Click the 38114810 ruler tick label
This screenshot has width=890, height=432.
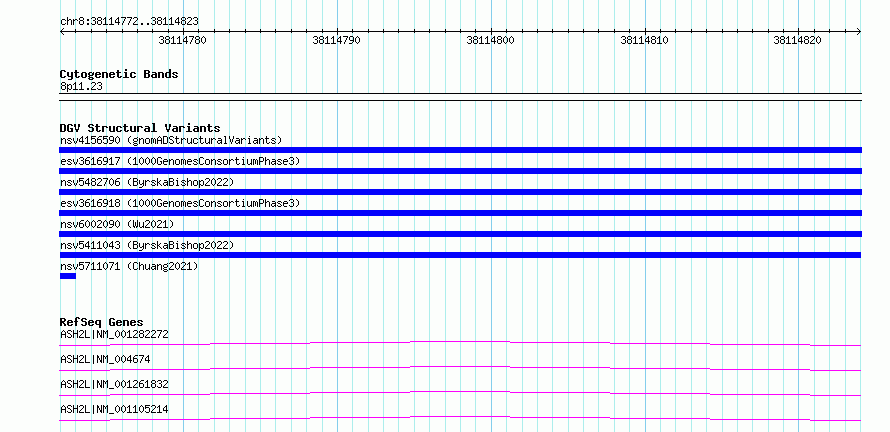[644, 40]
